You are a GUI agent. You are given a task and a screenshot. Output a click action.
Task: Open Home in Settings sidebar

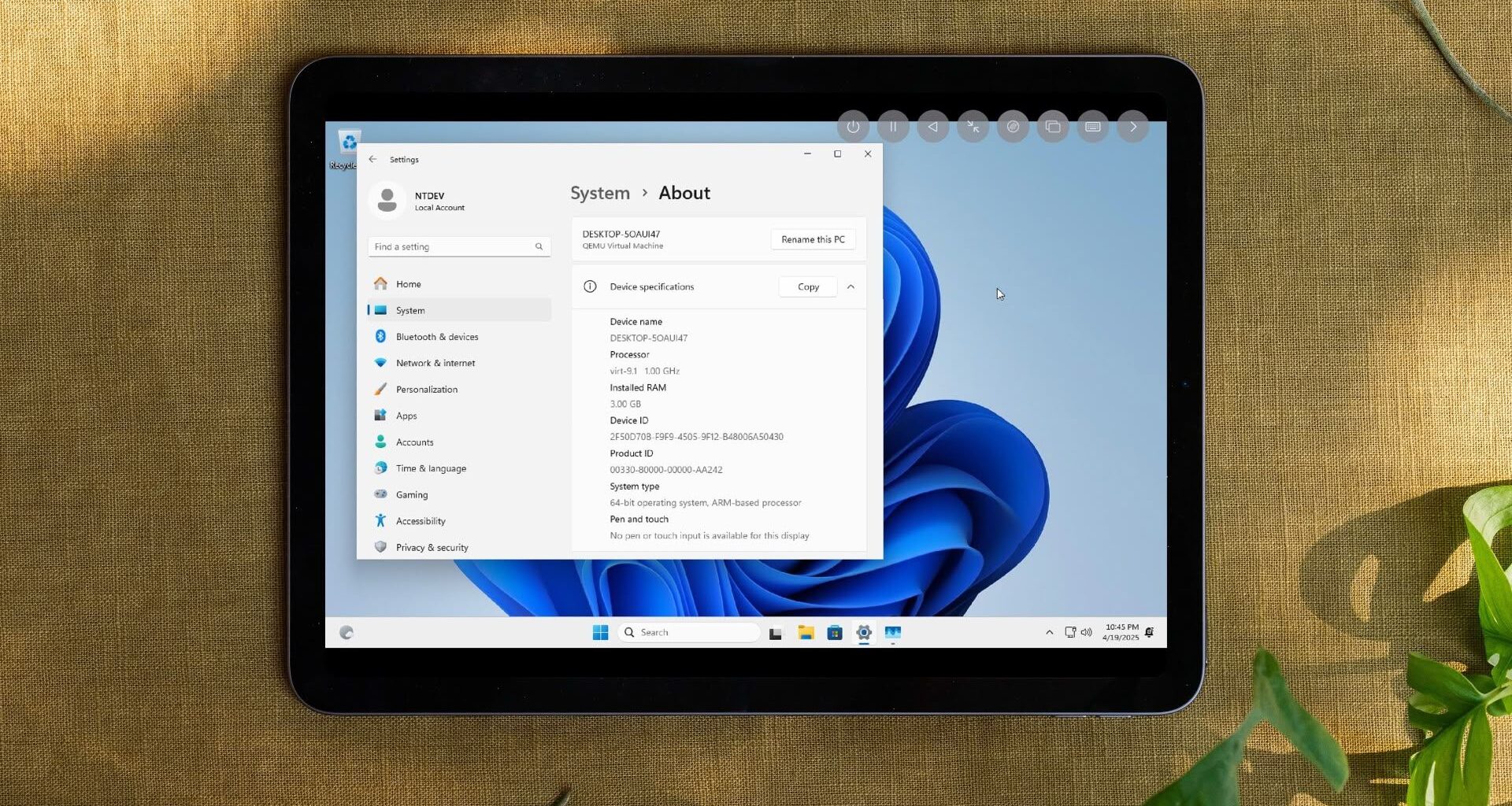[459, 284]
